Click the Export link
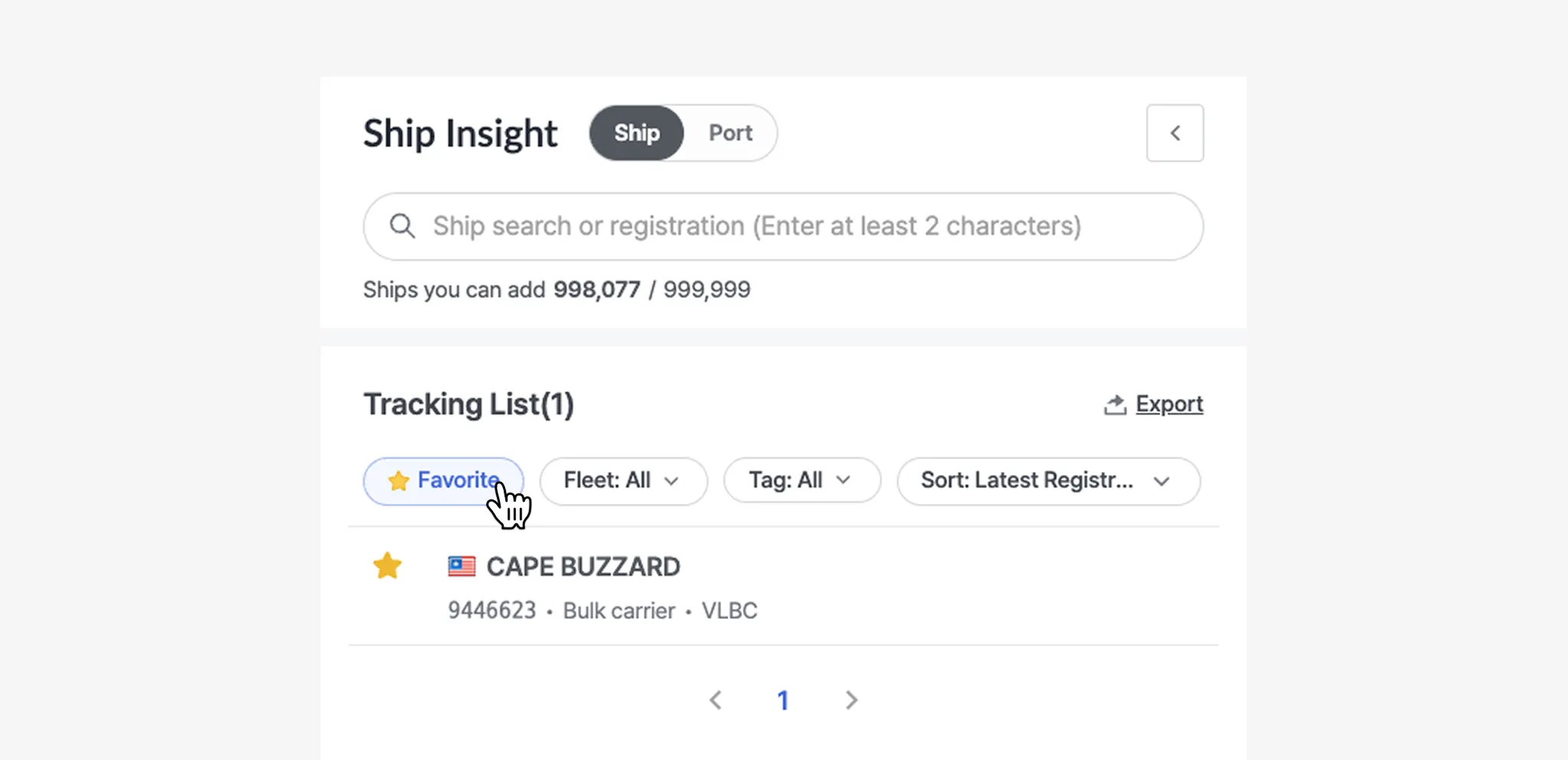This screenshot has height=760, width=1568. [1169, 404]
